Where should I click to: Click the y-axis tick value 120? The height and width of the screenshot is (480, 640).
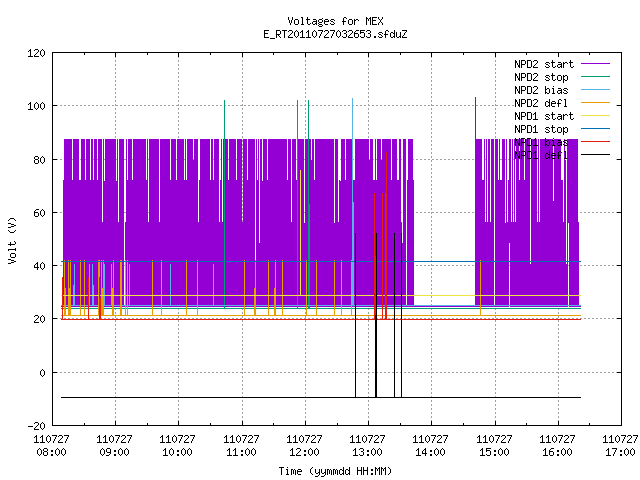point(36,53)
